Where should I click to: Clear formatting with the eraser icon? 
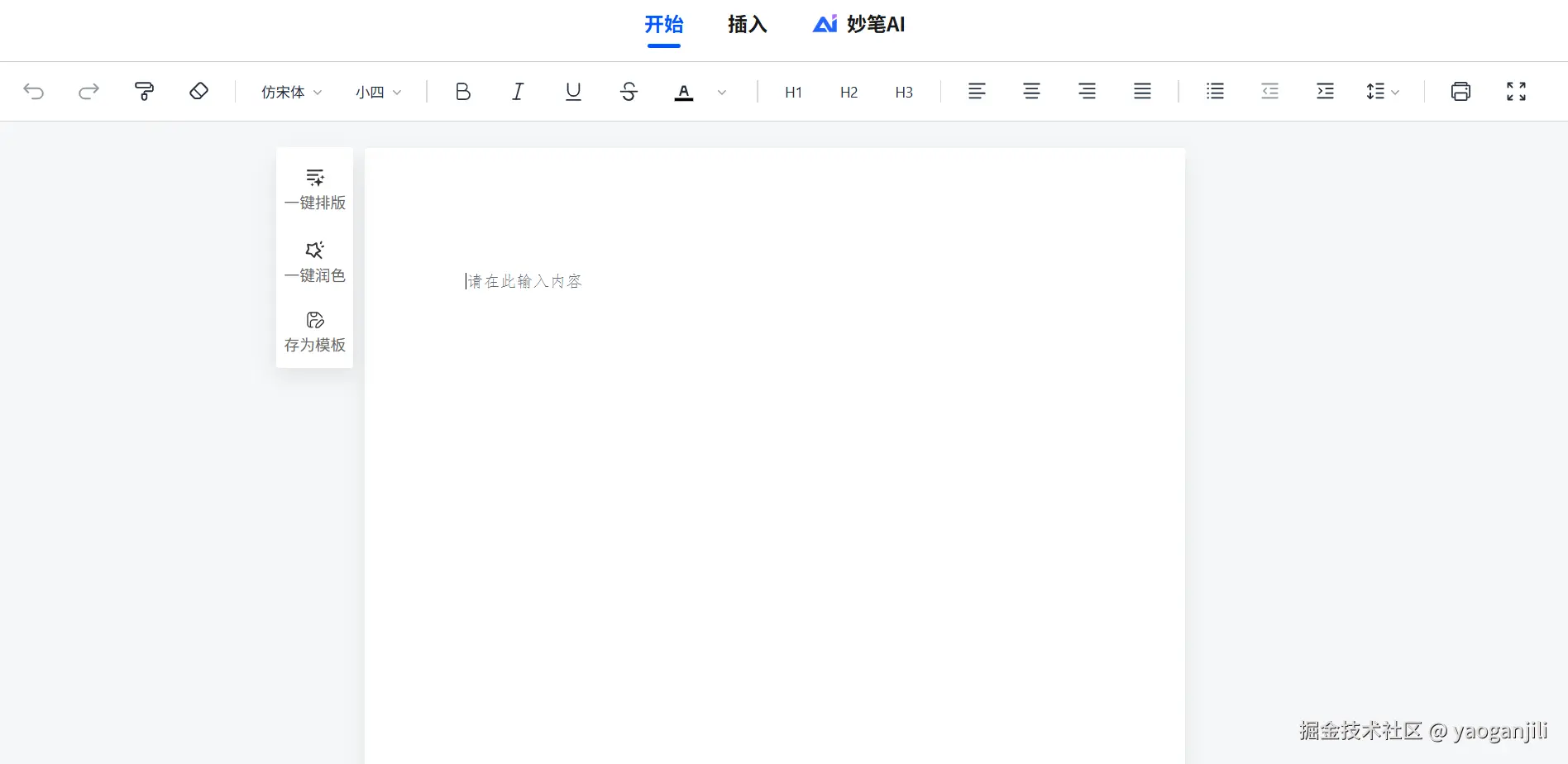199,91
